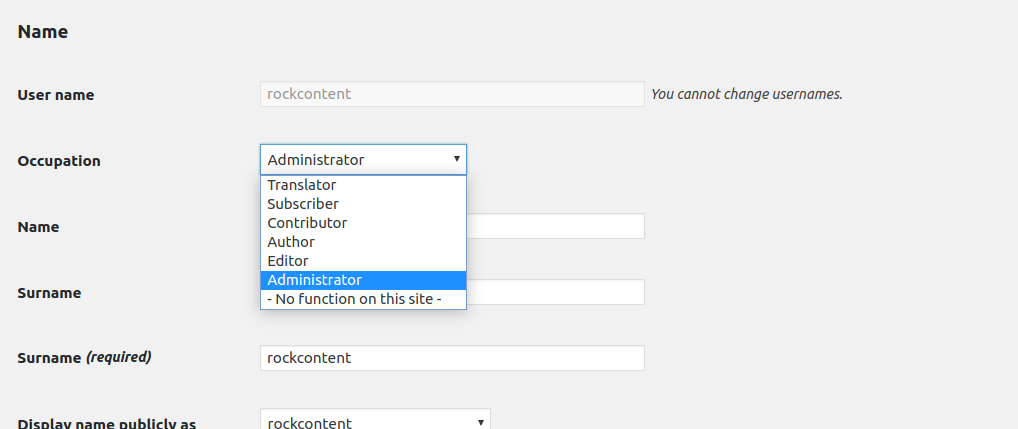Viewport: 1018px width, 429px height.
Task: Click the disabled User name field
Action: (452, 94)
